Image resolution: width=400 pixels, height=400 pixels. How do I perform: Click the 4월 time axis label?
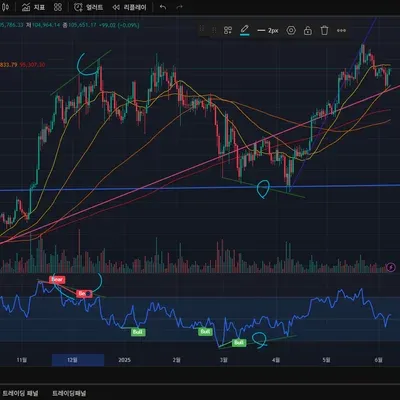(276, 360)
